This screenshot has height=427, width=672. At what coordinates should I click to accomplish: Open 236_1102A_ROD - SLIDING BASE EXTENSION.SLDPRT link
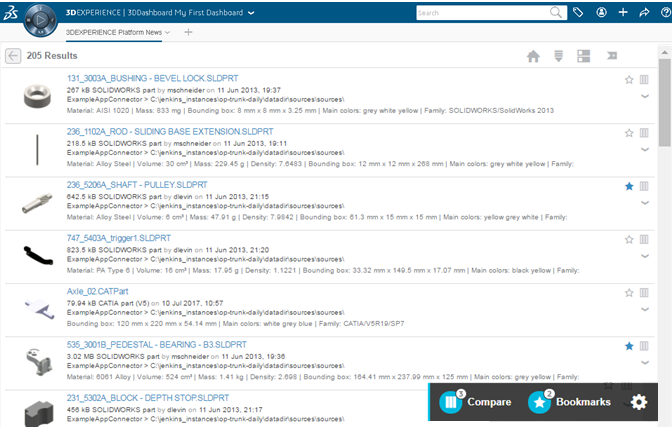point(170,132)
